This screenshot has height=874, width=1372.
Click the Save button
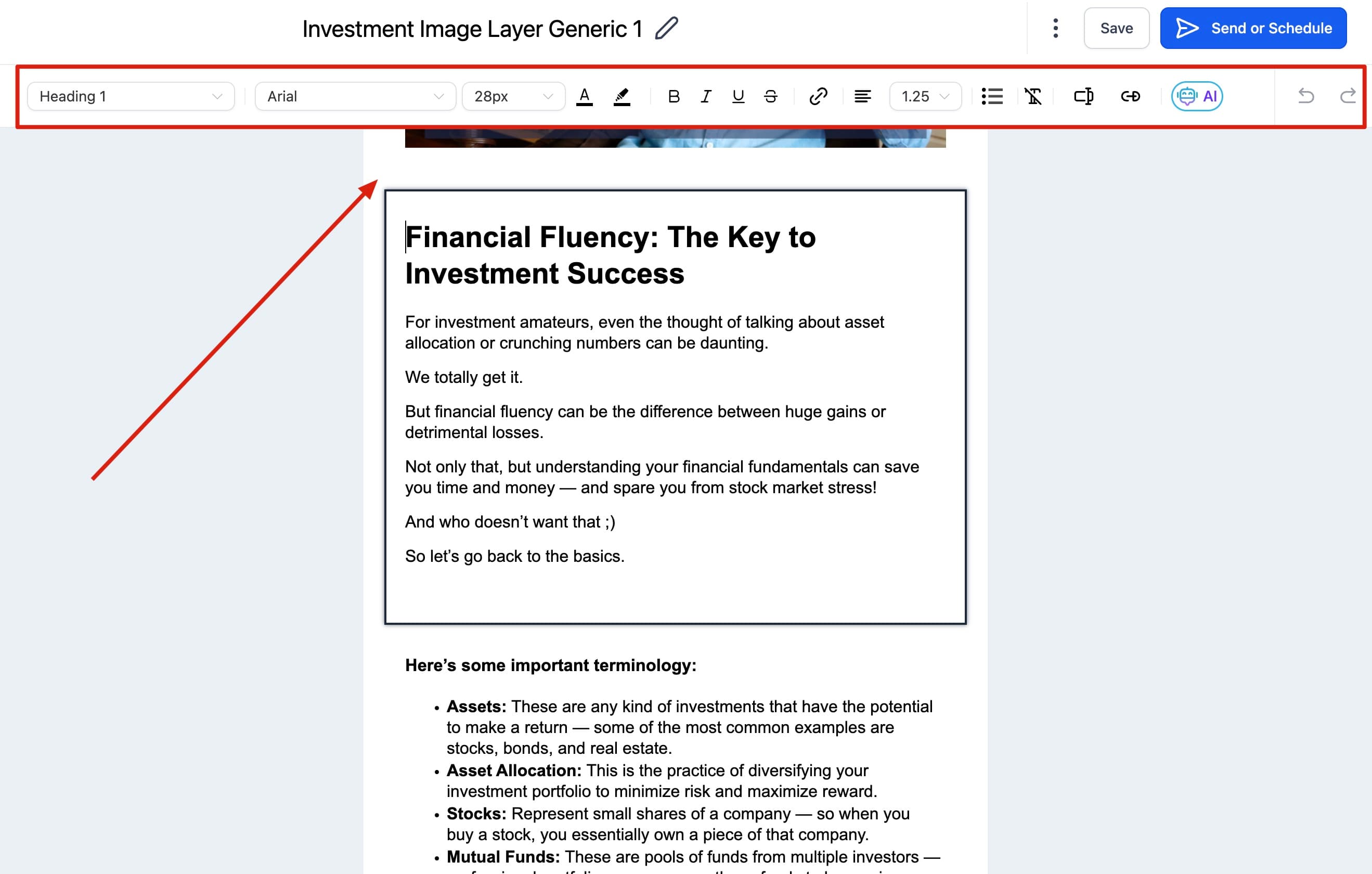(1116, 28)
